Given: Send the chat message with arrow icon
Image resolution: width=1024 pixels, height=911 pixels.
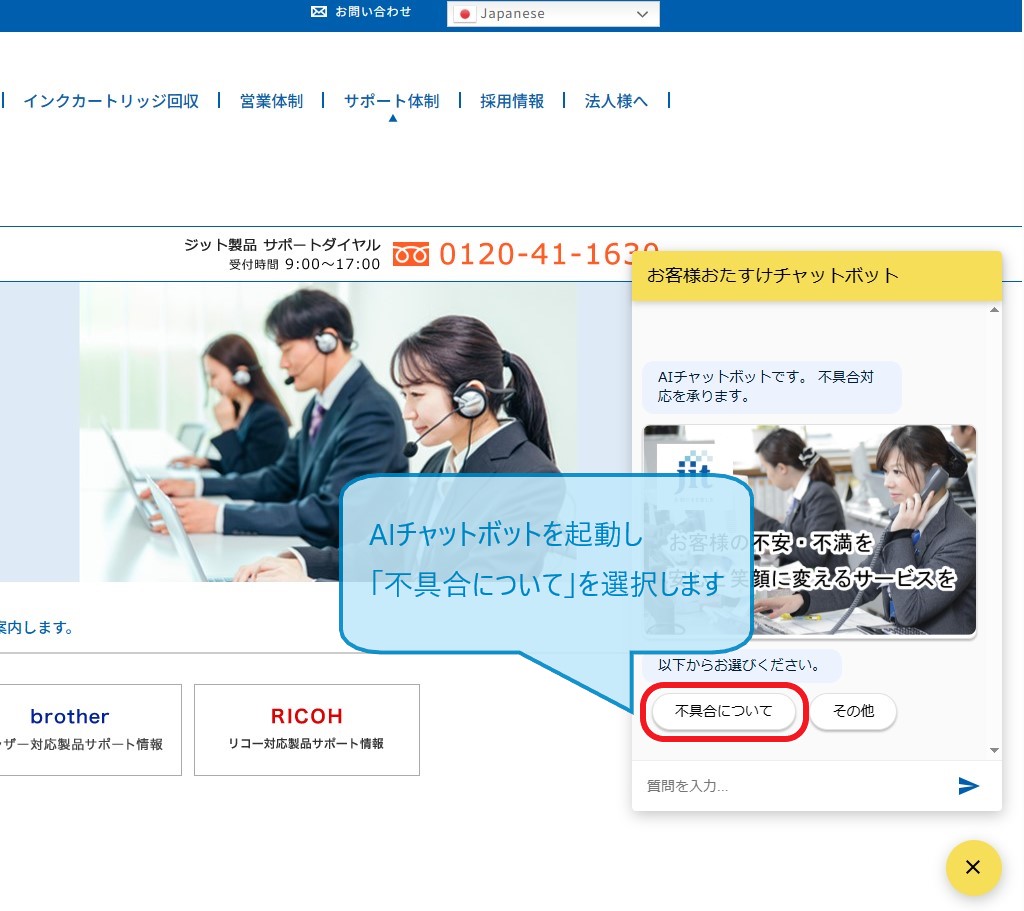Looking at the screenshot, I should [968, 786].
